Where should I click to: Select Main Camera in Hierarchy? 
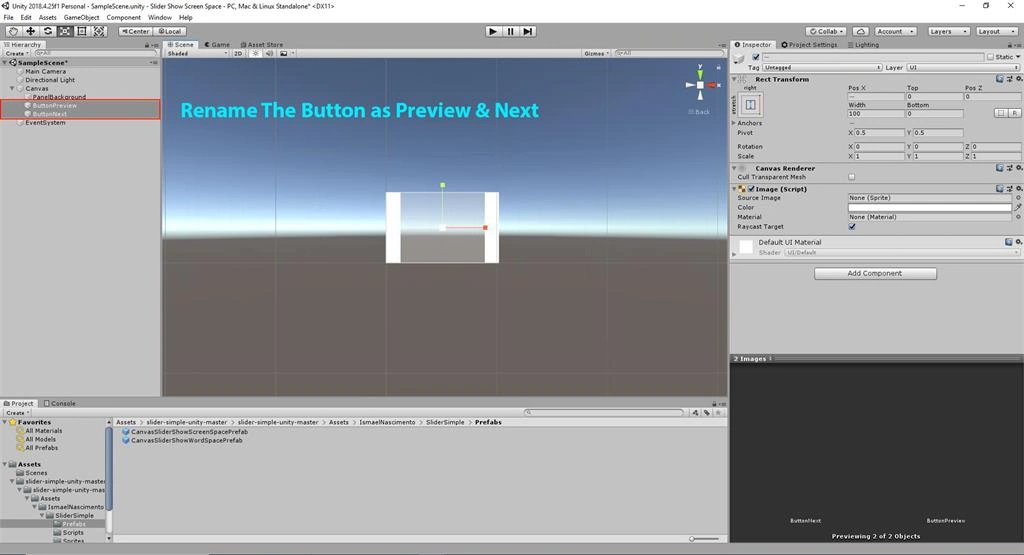[x=46, y=71]
